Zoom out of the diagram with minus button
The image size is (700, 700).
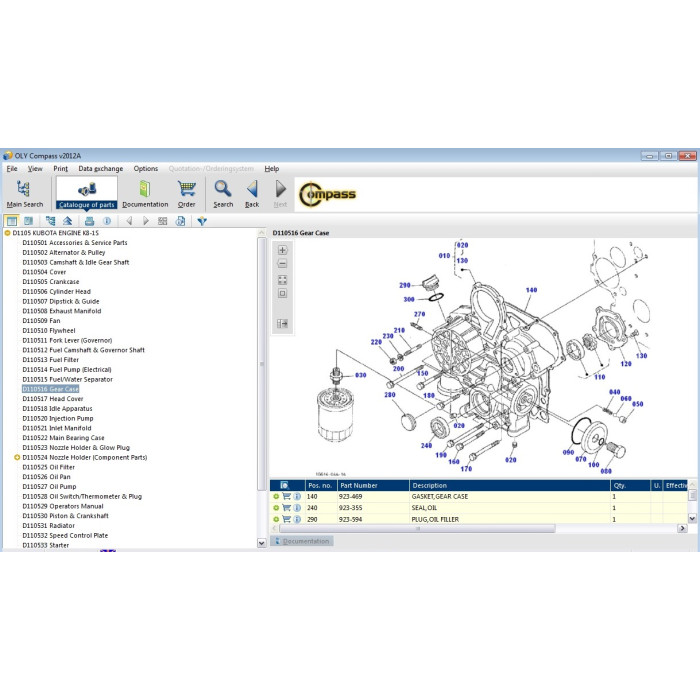pyautogui.click(x=282, y=264)
